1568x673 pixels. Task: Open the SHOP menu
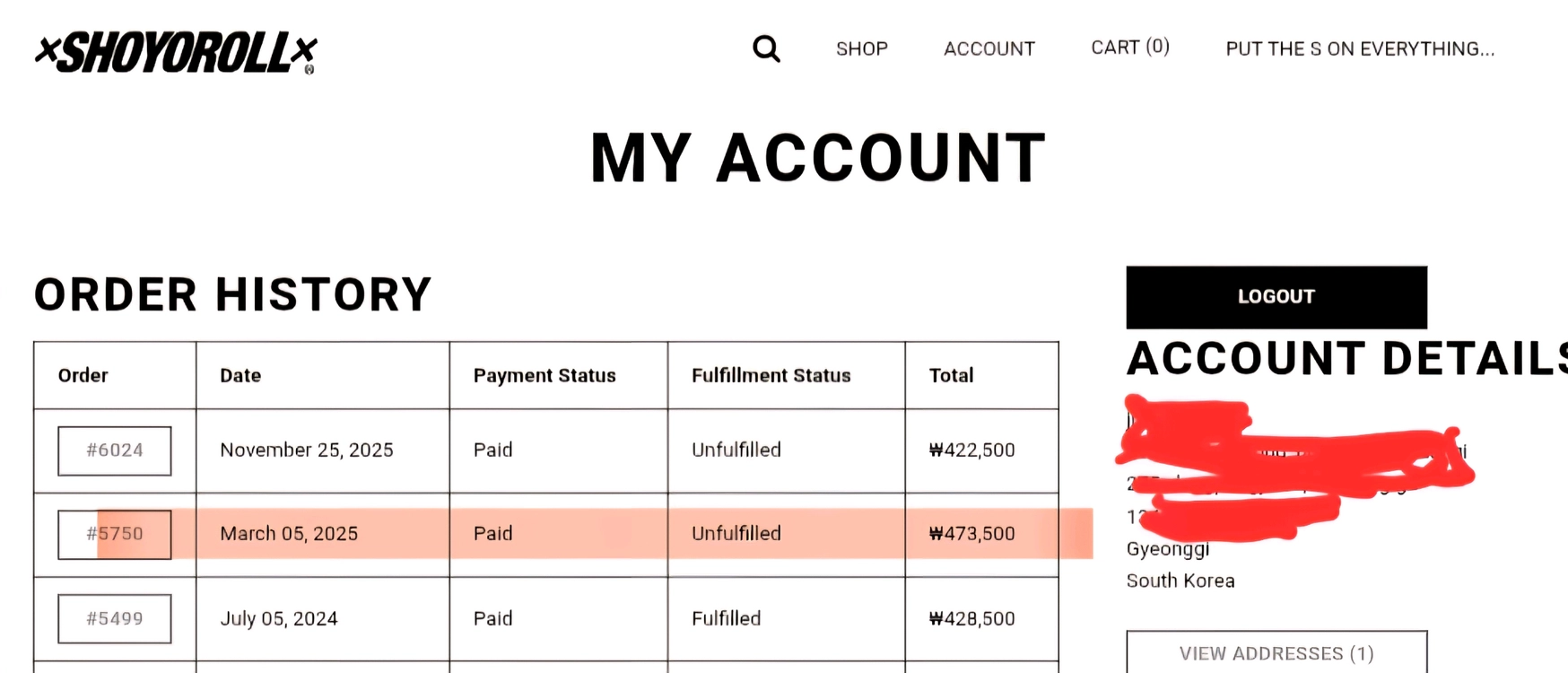click(862, 48)
